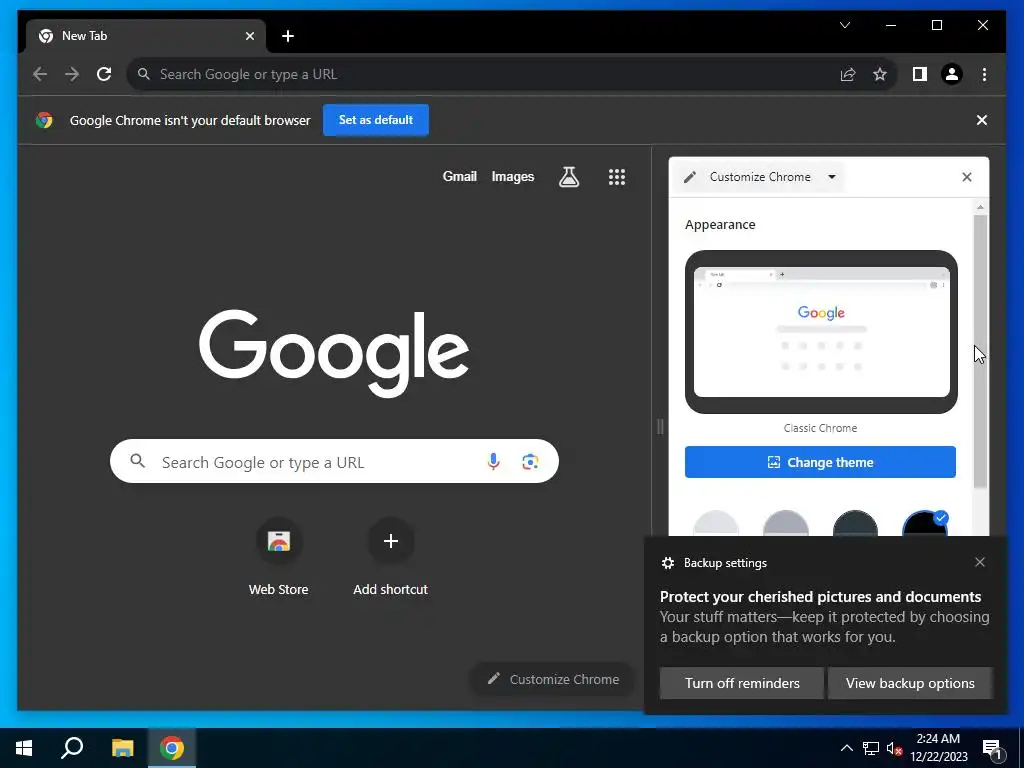
Task: Reload the page with the refresh icon
Action: point(104,74)
